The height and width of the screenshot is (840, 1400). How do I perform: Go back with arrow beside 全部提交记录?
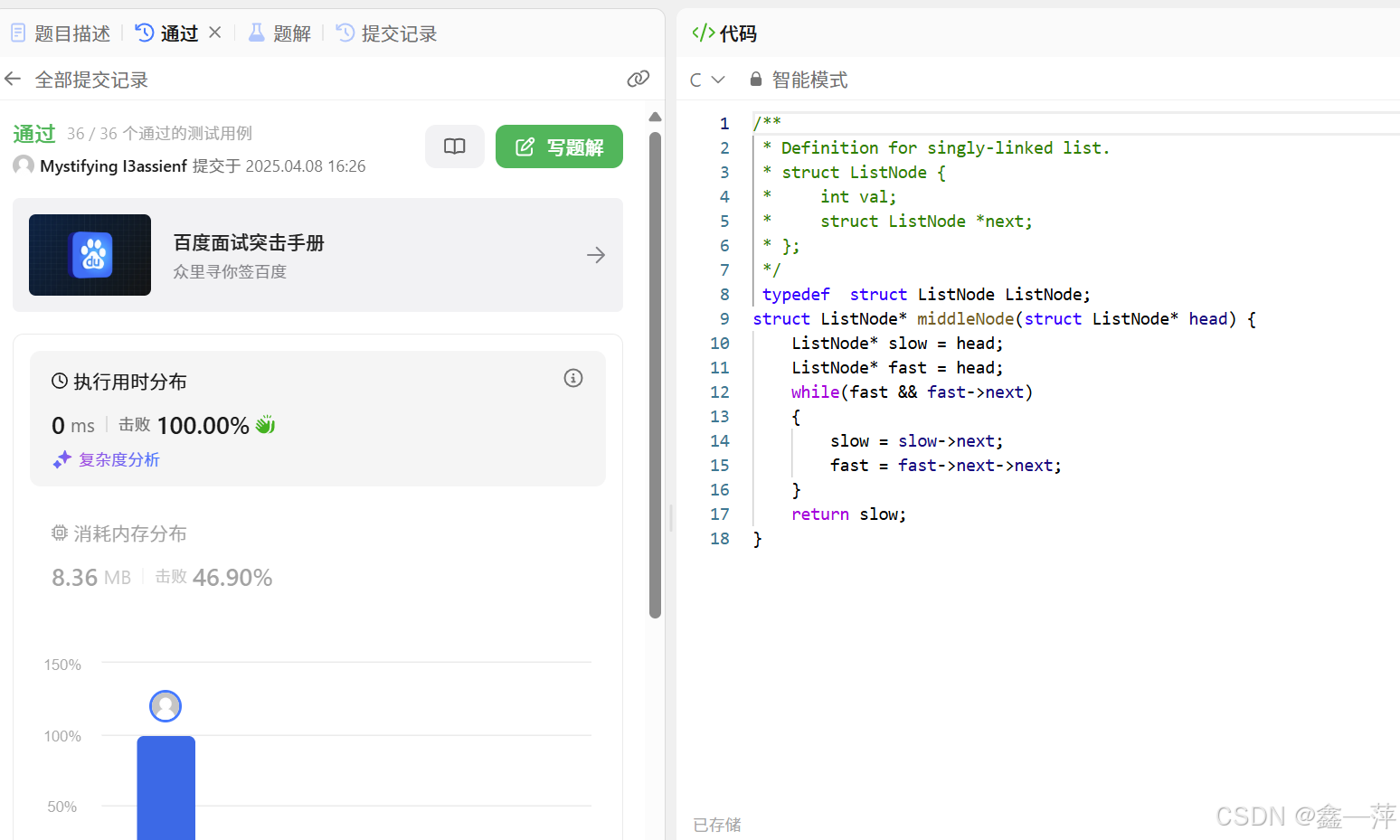click(x=13, y=80)
